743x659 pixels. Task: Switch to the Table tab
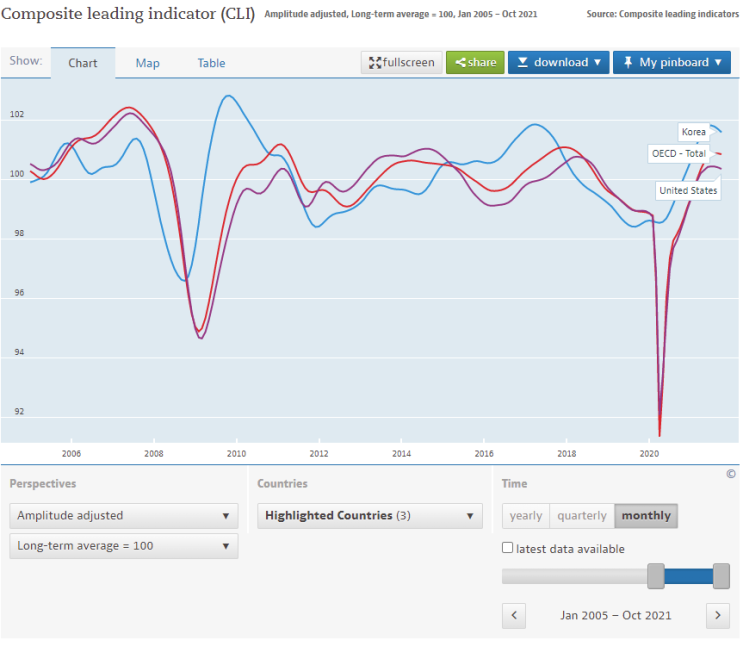click(211, 63)
